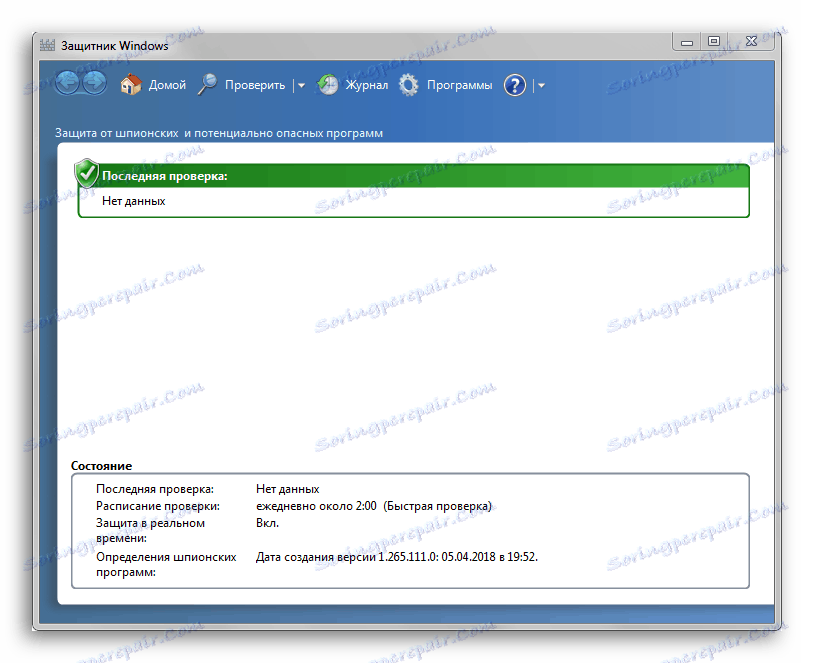Click the 'Расписание проверки:' label
The height and width of the screenshot is (663, 814).
tap(158, 506)
